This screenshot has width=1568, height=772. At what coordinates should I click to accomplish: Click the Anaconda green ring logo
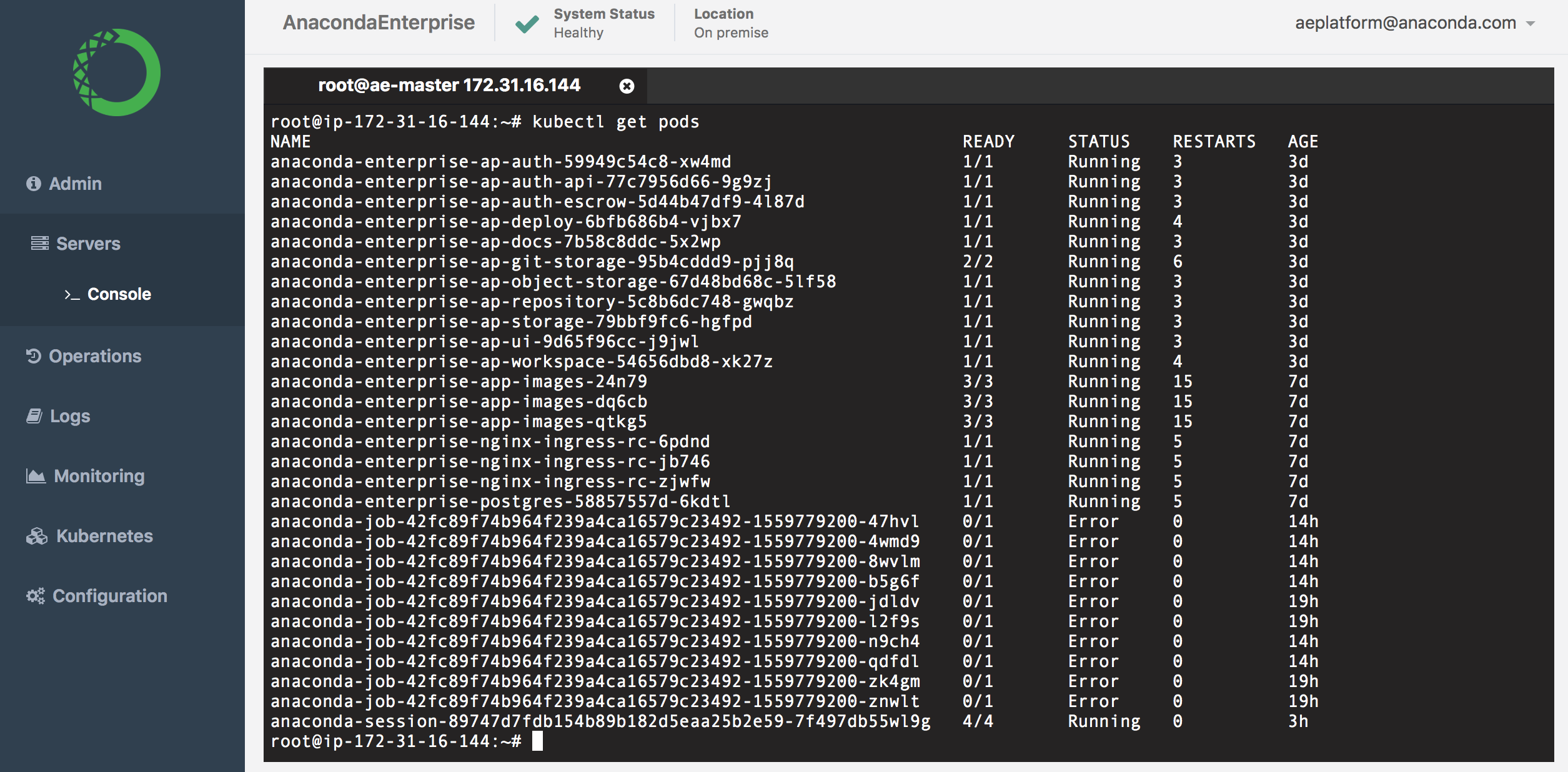(117, 72)
